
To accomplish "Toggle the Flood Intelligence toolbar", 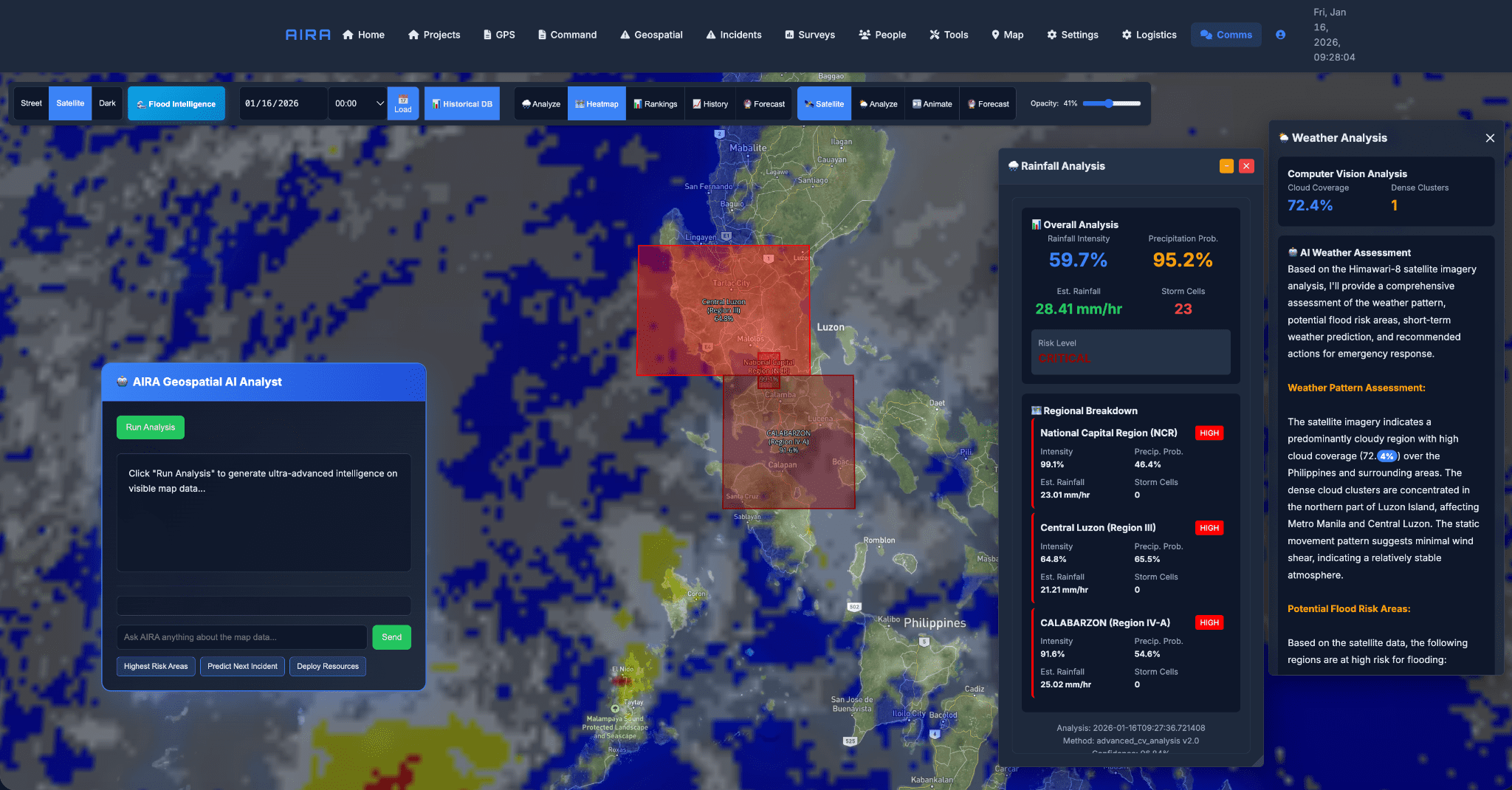I will point(176,104).
